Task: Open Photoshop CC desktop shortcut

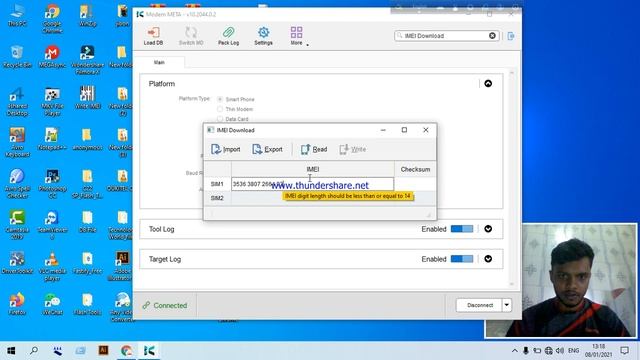Action: tap(52, 183)
